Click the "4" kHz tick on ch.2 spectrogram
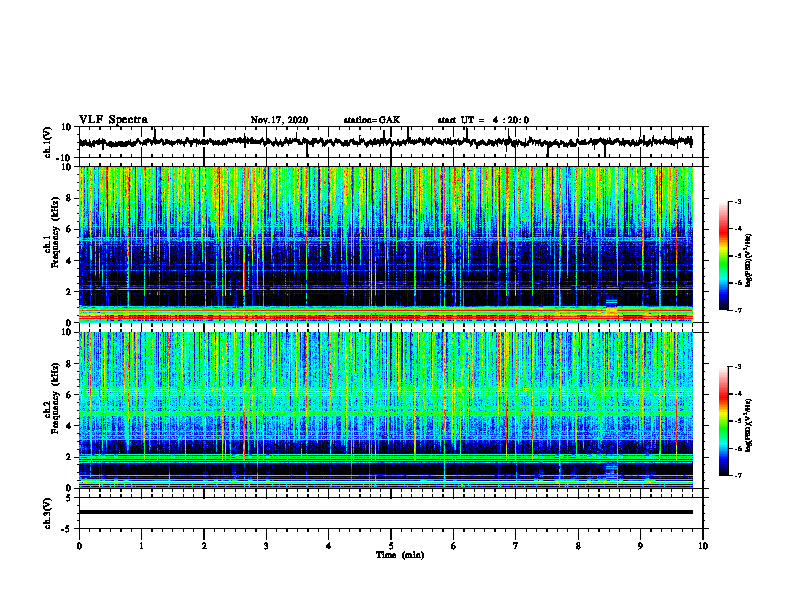792x612 pixels. 69,426
